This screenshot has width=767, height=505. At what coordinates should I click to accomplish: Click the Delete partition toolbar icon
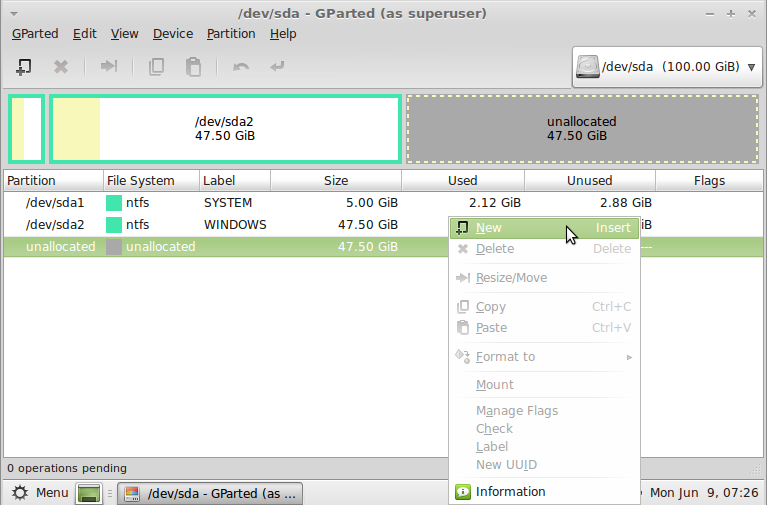tap(61, 67)
